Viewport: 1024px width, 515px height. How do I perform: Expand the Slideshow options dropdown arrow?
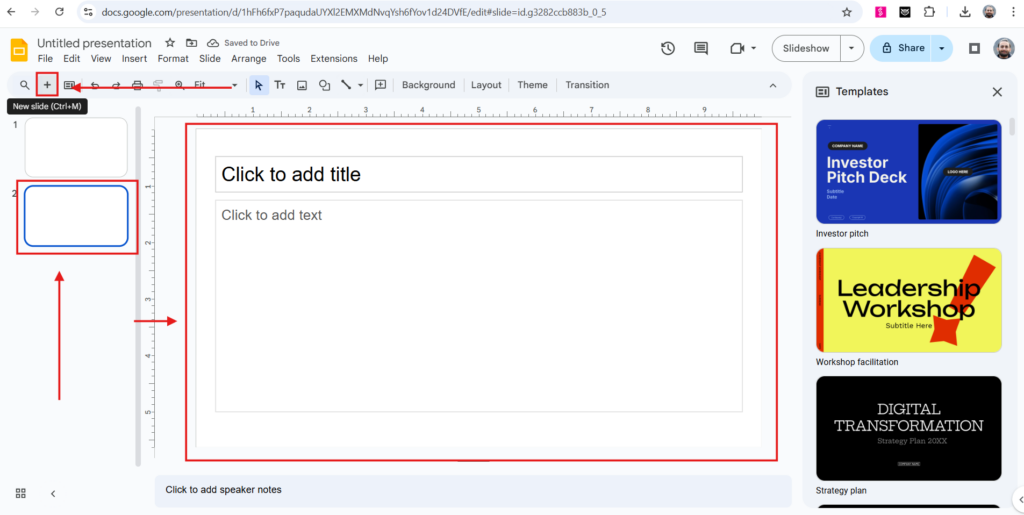(851, 48)
